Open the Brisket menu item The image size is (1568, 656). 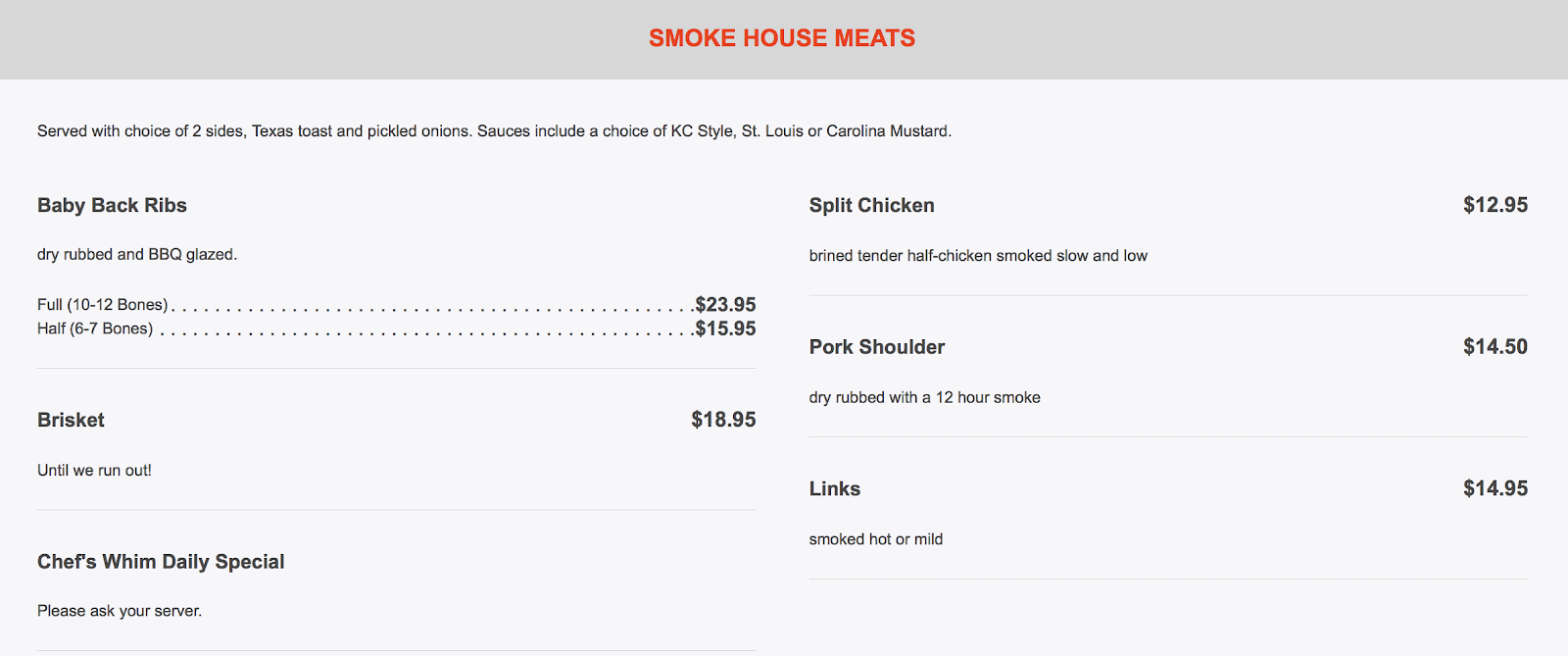click(71, 421)
